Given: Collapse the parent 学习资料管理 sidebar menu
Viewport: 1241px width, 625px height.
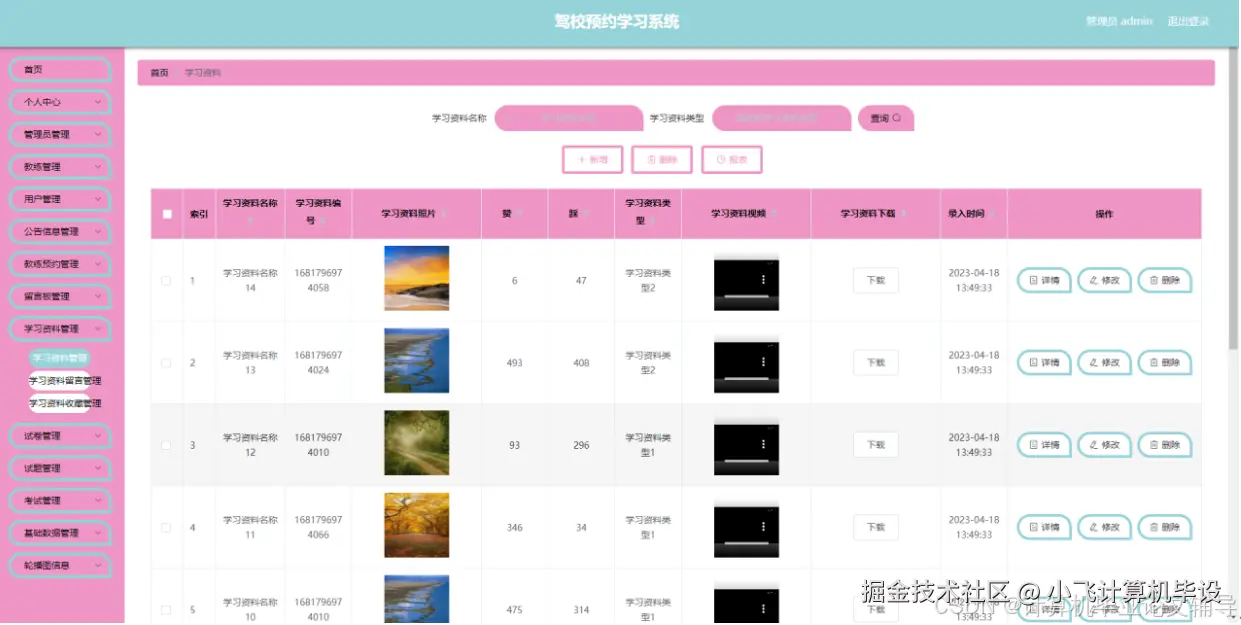Looking at the screenshot, I should [60, 329].
